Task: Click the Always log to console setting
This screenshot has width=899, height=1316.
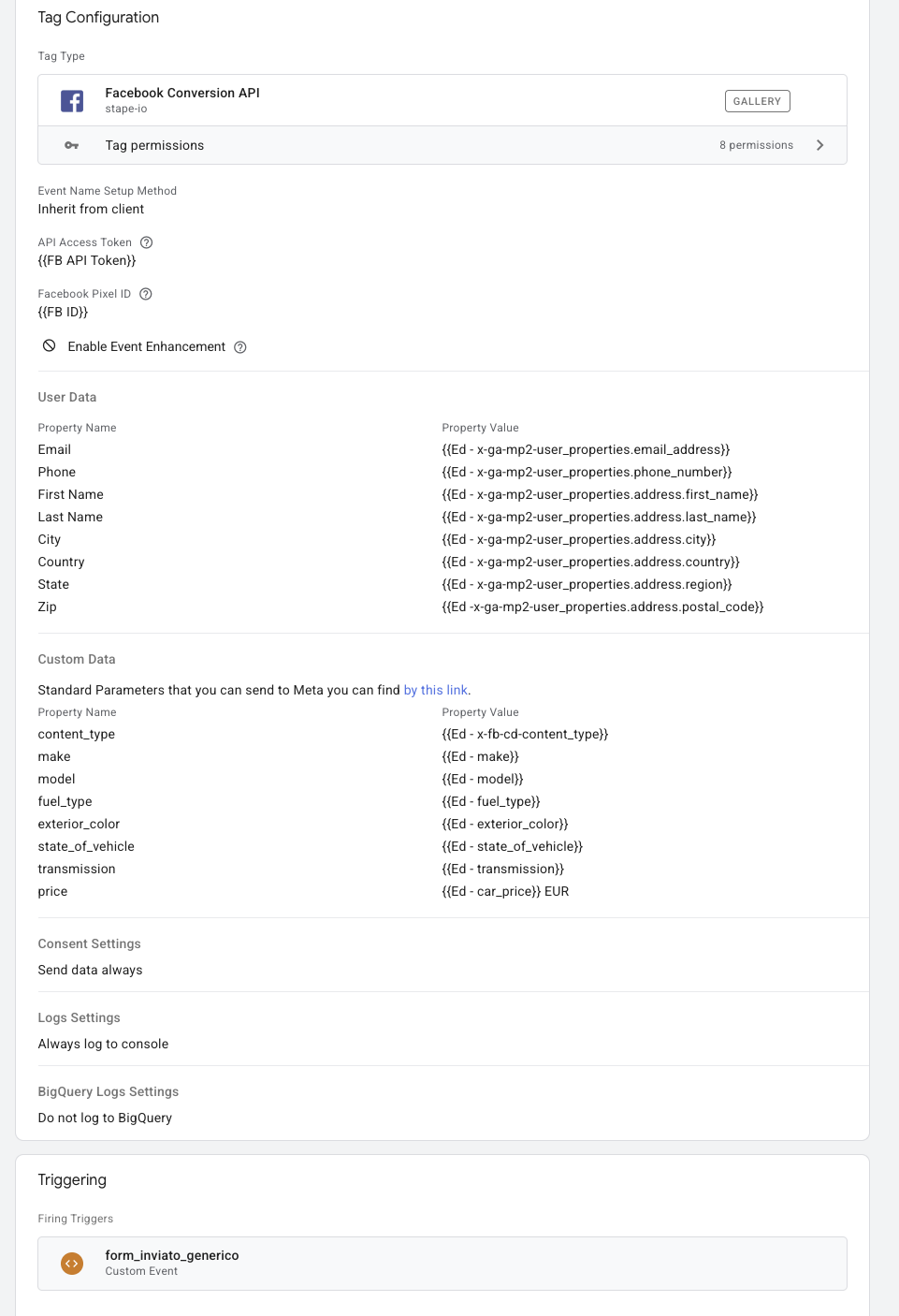Action: click(104, 1044)
